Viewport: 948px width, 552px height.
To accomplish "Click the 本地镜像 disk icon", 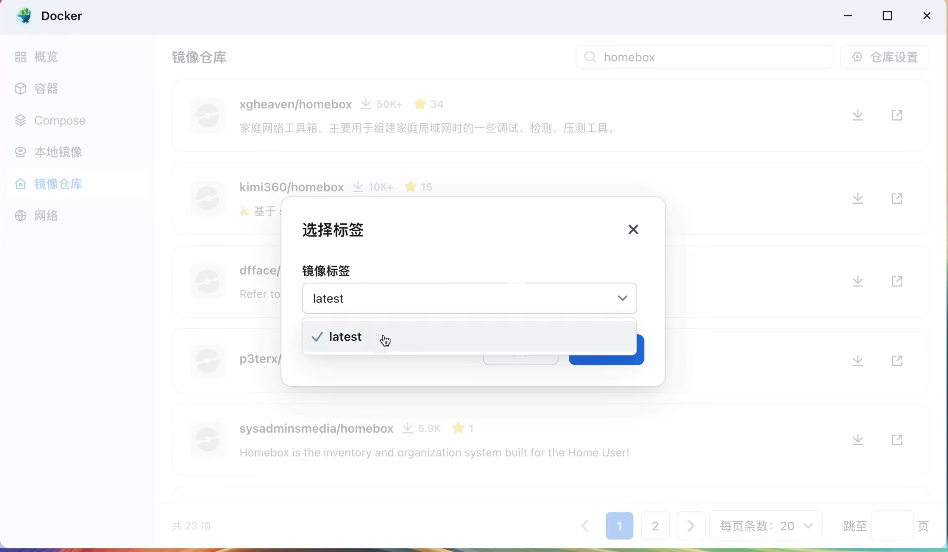I will click(x=21, y=152).
